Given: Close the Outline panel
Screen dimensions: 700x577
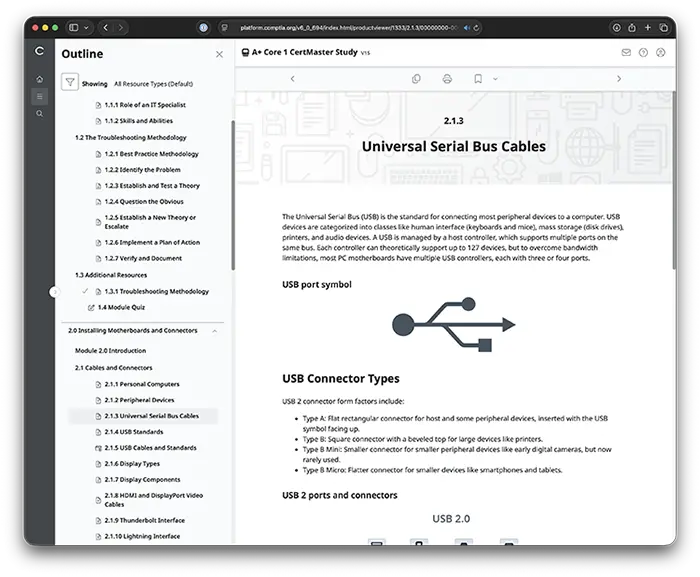Looking at the screenshot, I should (x=219, y=54).
